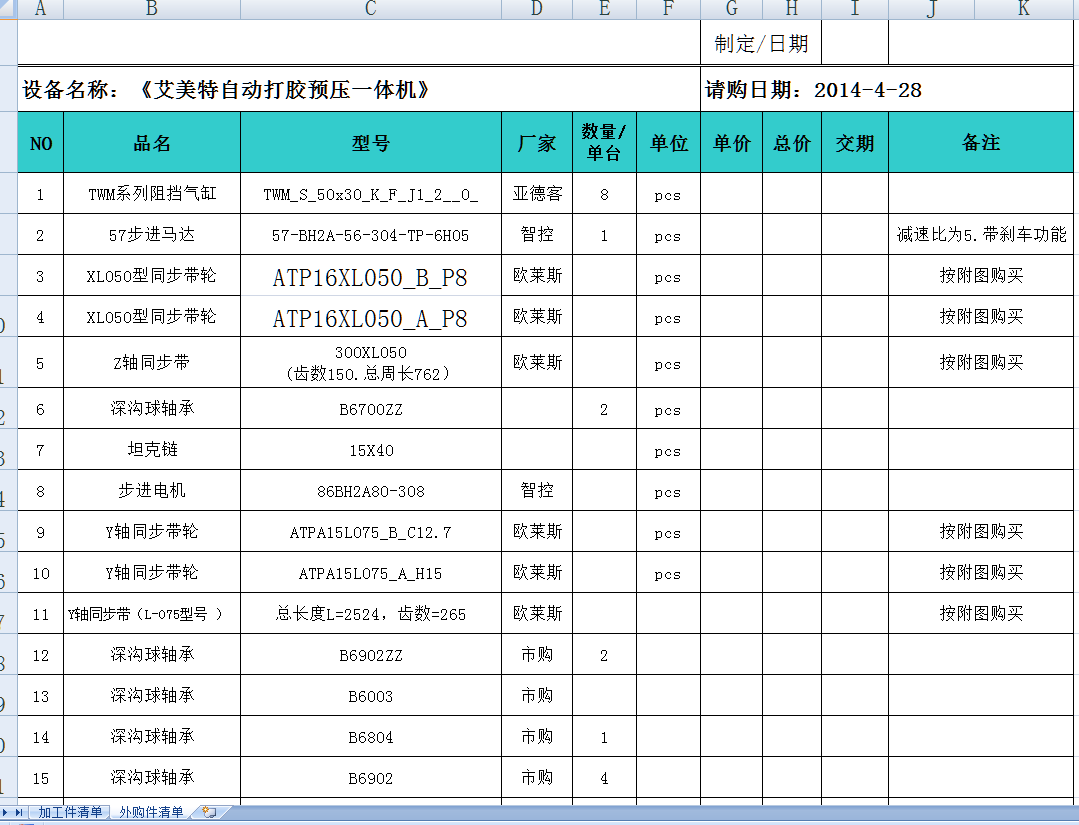The image size is (1079, 825).
Task: Select column K header
Action: (x=1023, y=9)
